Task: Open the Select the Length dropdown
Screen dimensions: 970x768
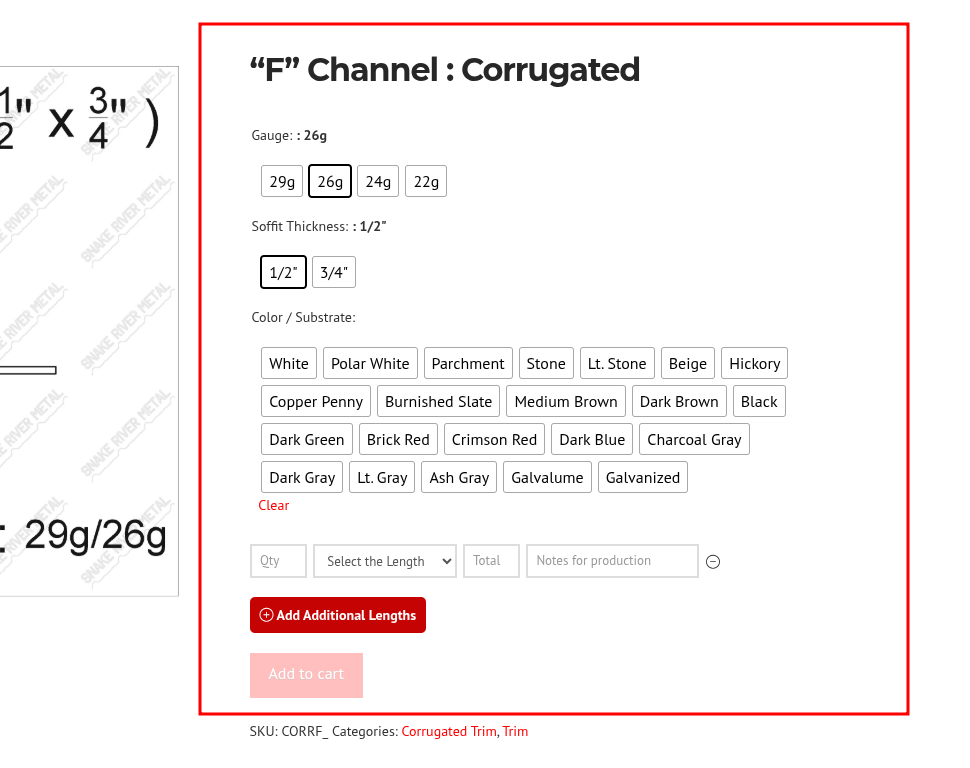Action: click(x=385, y=561)
